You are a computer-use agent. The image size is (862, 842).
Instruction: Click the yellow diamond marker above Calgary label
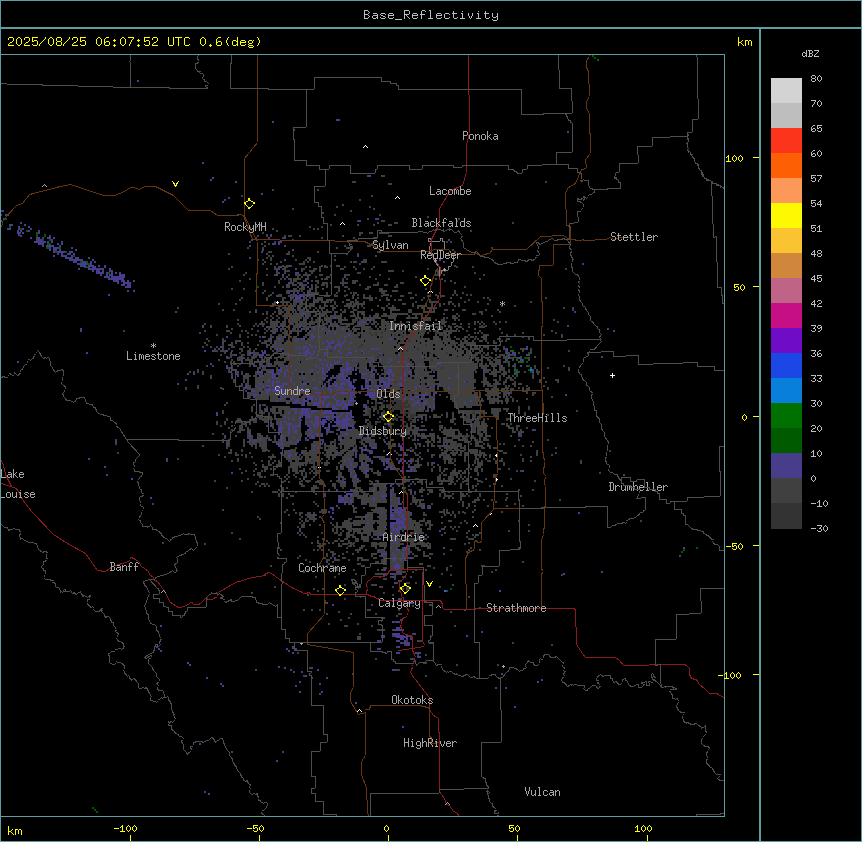[405, 589]
